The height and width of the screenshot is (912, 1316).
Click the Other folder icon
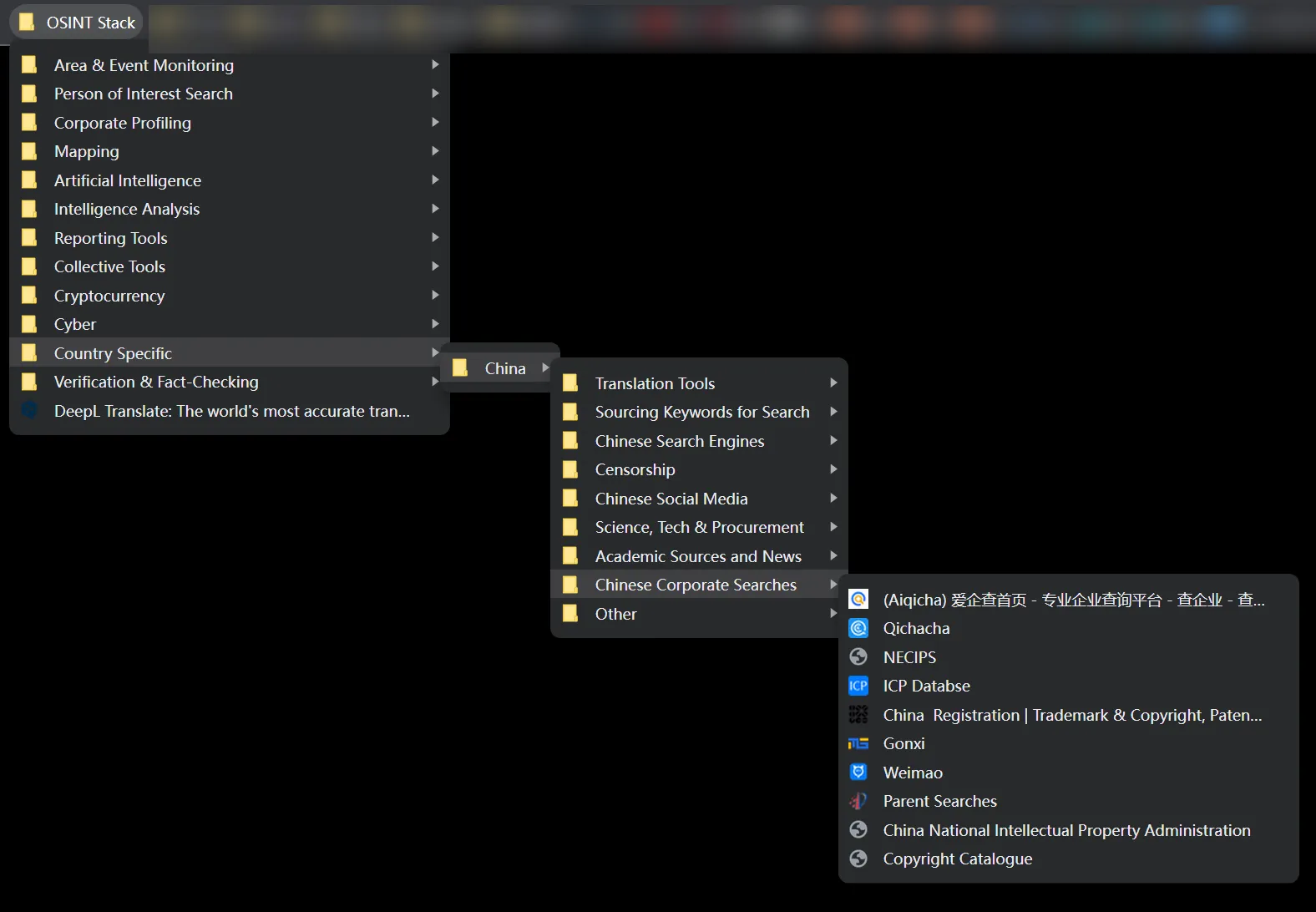tap(570, 614)
